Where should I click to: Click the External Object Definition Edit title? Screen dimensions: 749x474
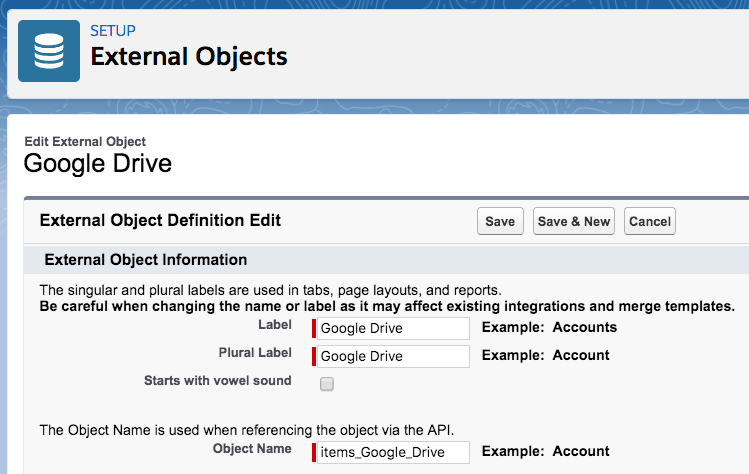click(160, 220)
